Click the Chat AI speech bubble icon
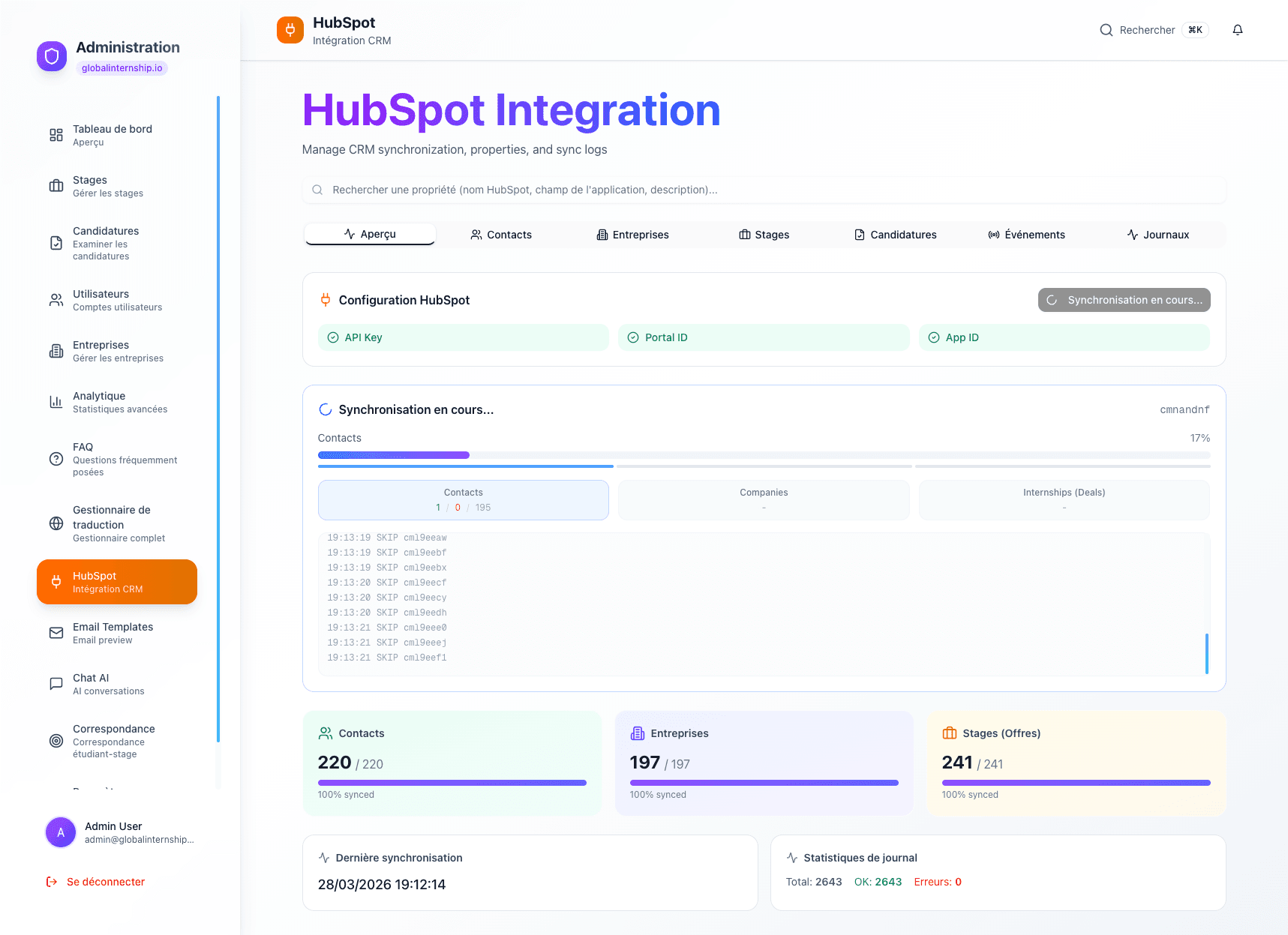 point(56,684)
